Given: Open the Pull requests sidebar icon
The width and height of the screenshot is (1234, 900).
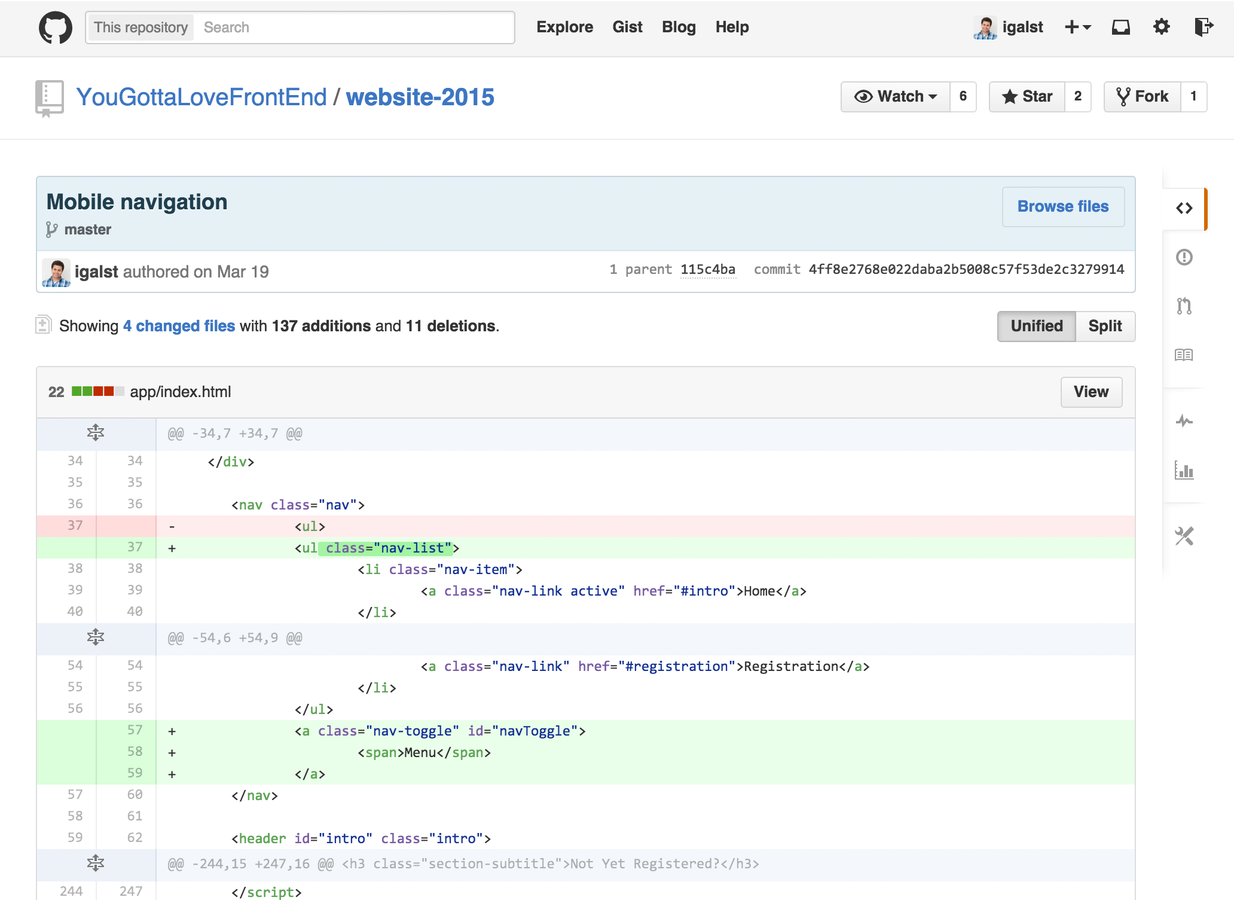Looking at the screenshot, I should 1184,306.
